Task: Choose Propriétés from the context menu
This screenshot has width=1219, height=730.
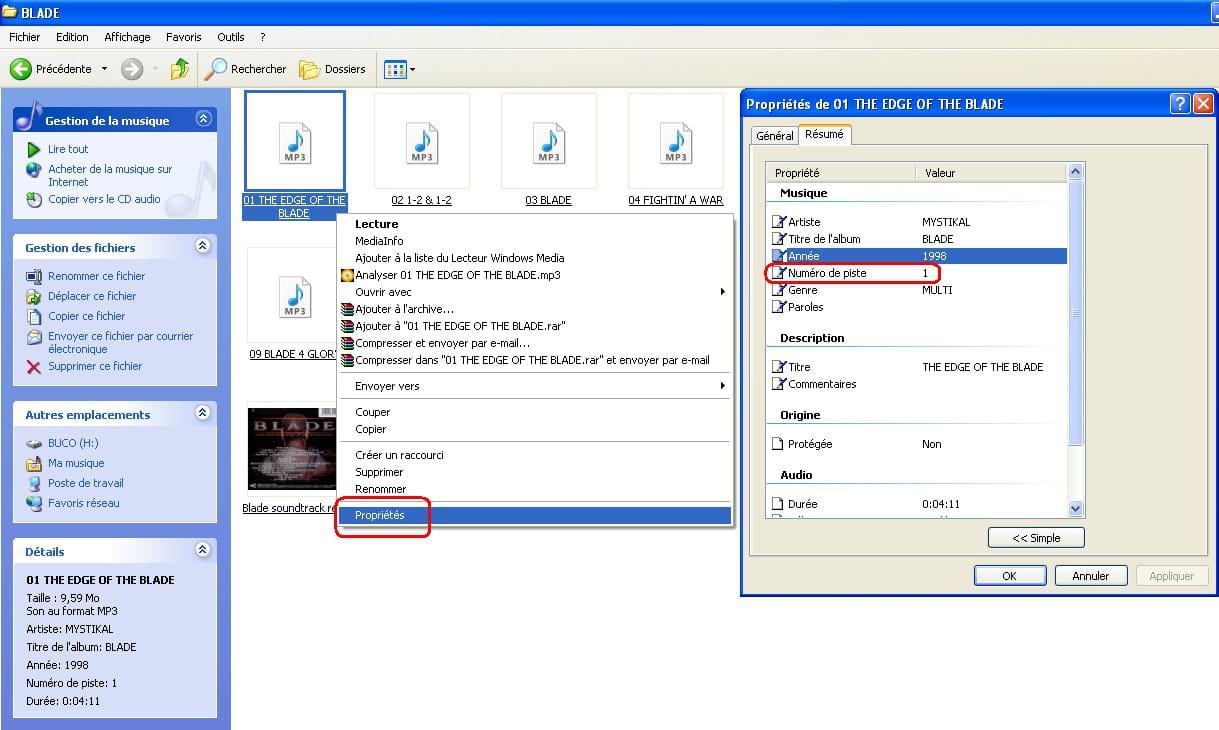Action: (x=534, y=515)
